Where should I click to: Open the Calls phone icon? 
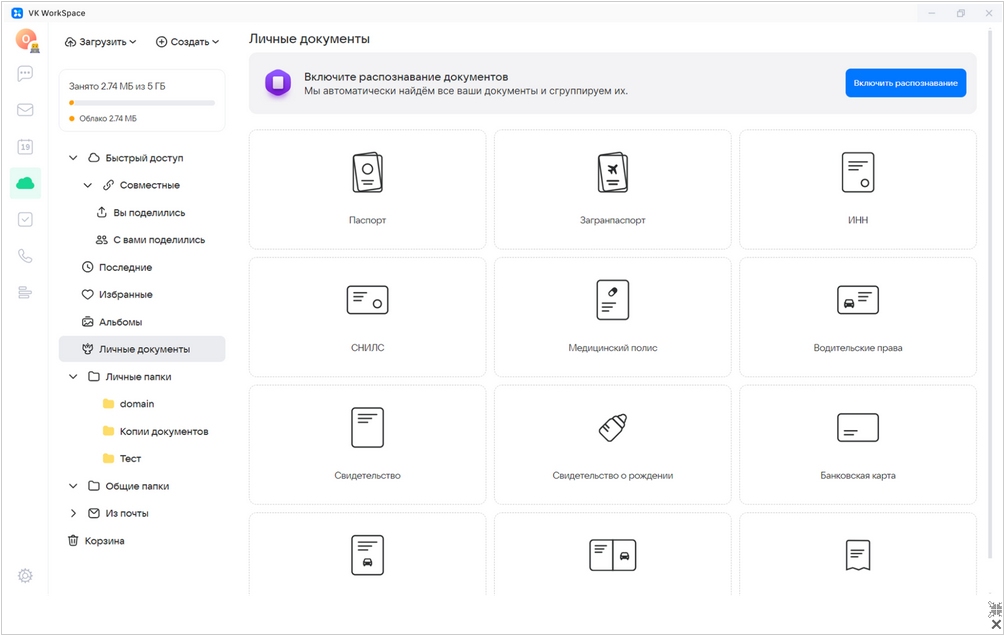coord(25,256)
